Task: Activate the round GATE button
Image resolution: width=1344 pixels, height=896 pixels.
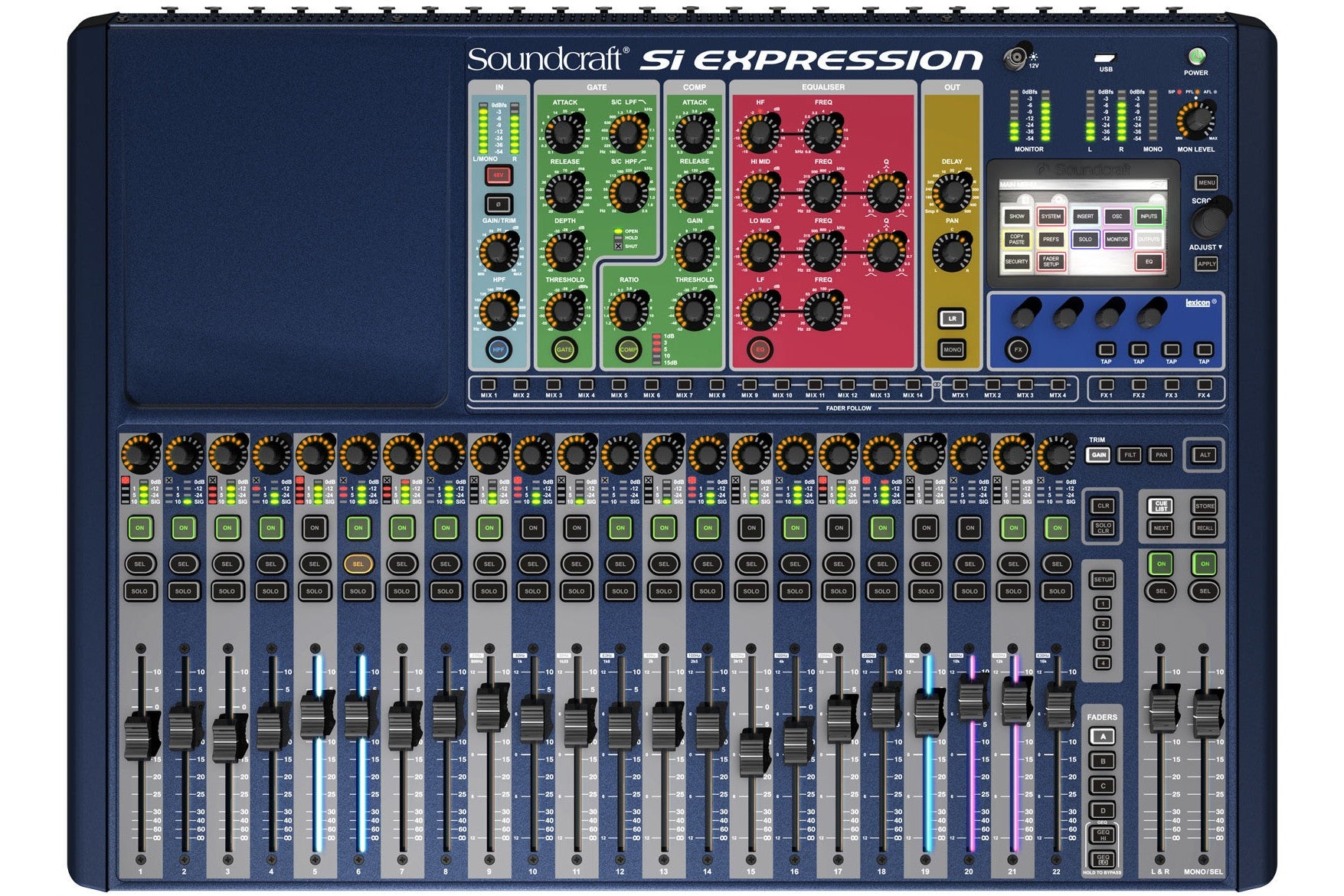Action: [564, 350]
